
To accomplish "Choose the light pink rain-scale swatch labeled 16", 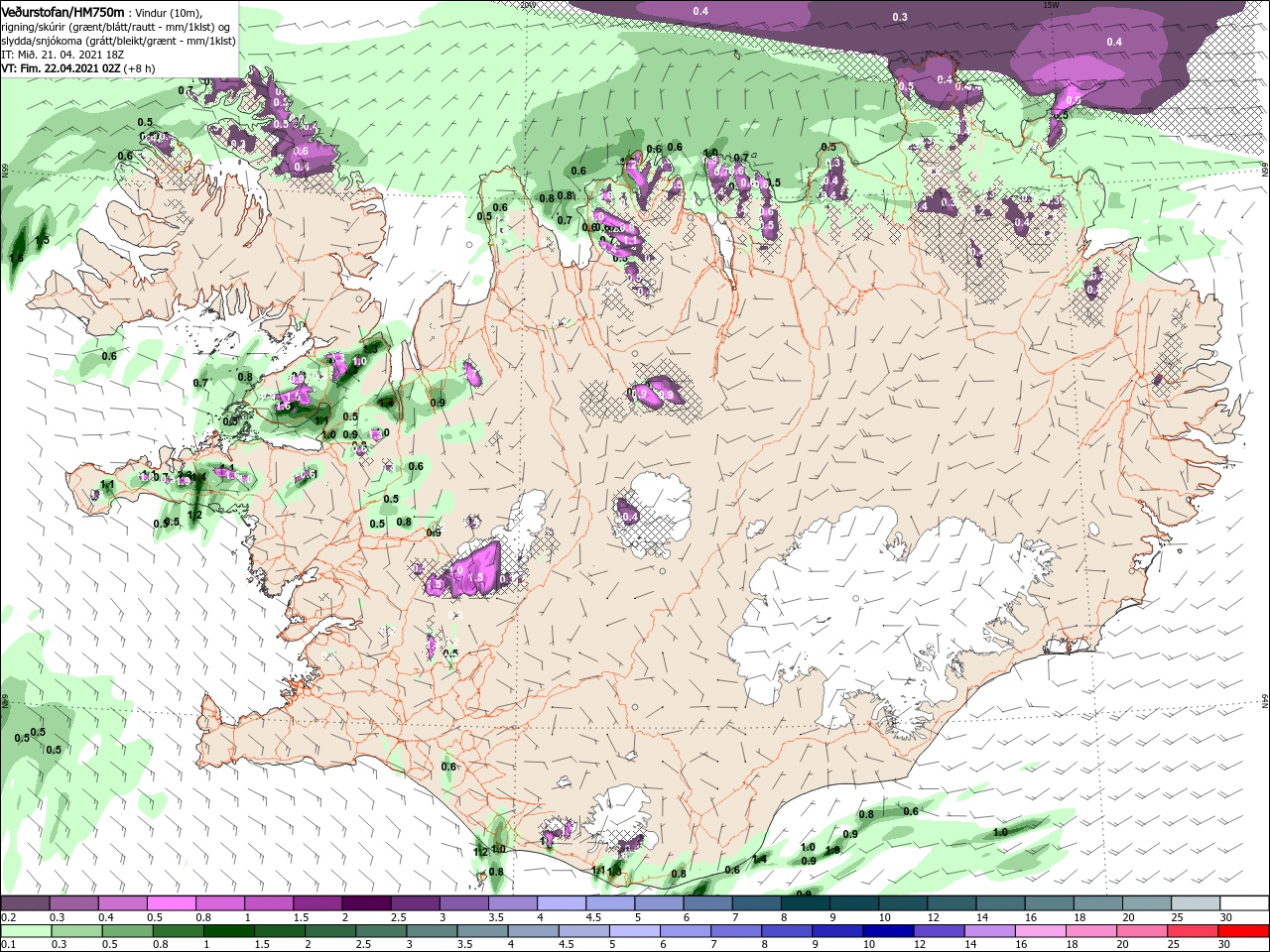I will pyautogui.click(x=1041, y=931).
